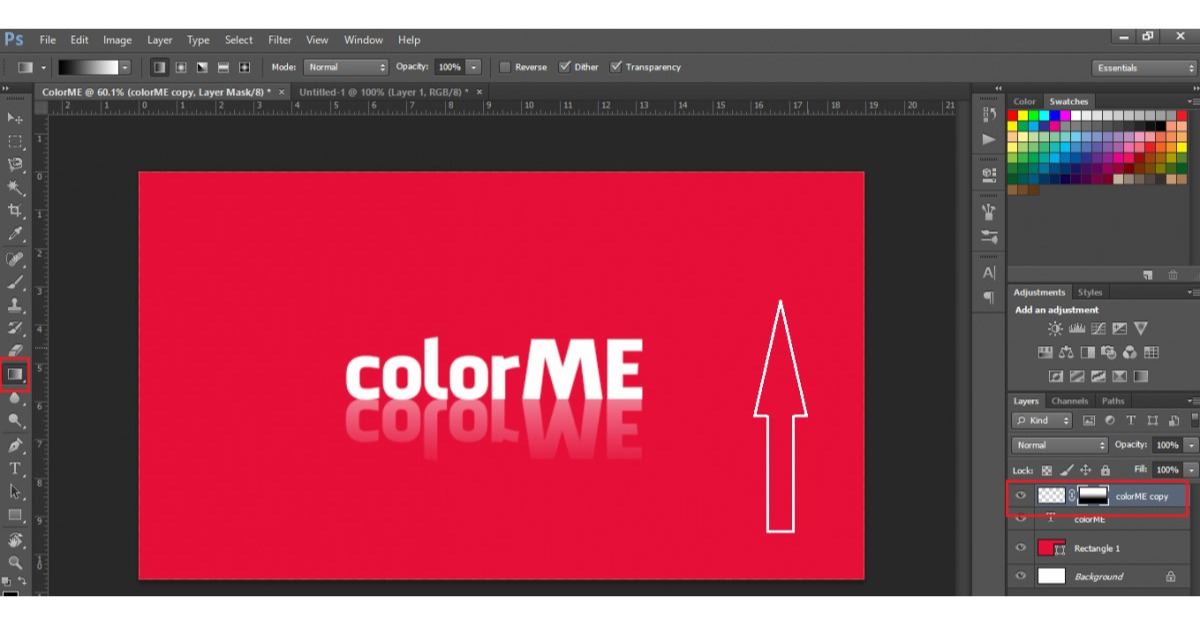
Task: Select the Hand tool
Action: (x=15, y=540)
